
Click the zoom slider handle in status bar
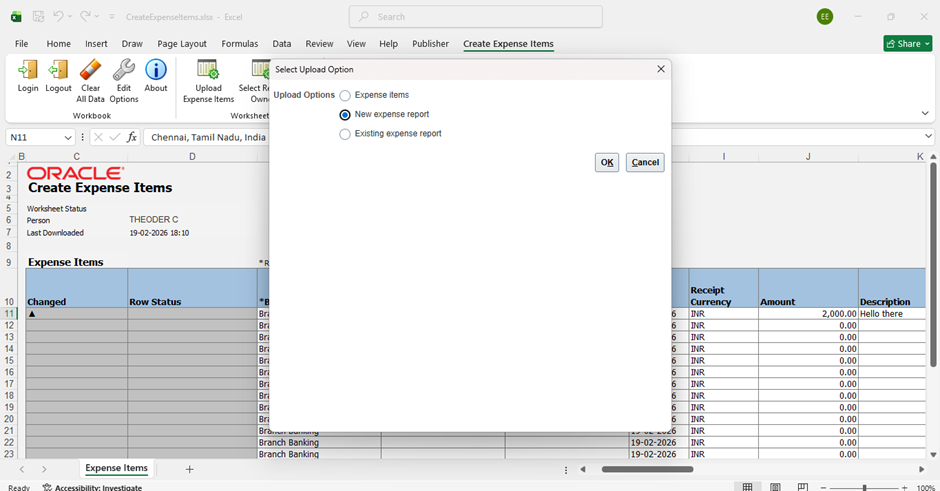(864, 488)
